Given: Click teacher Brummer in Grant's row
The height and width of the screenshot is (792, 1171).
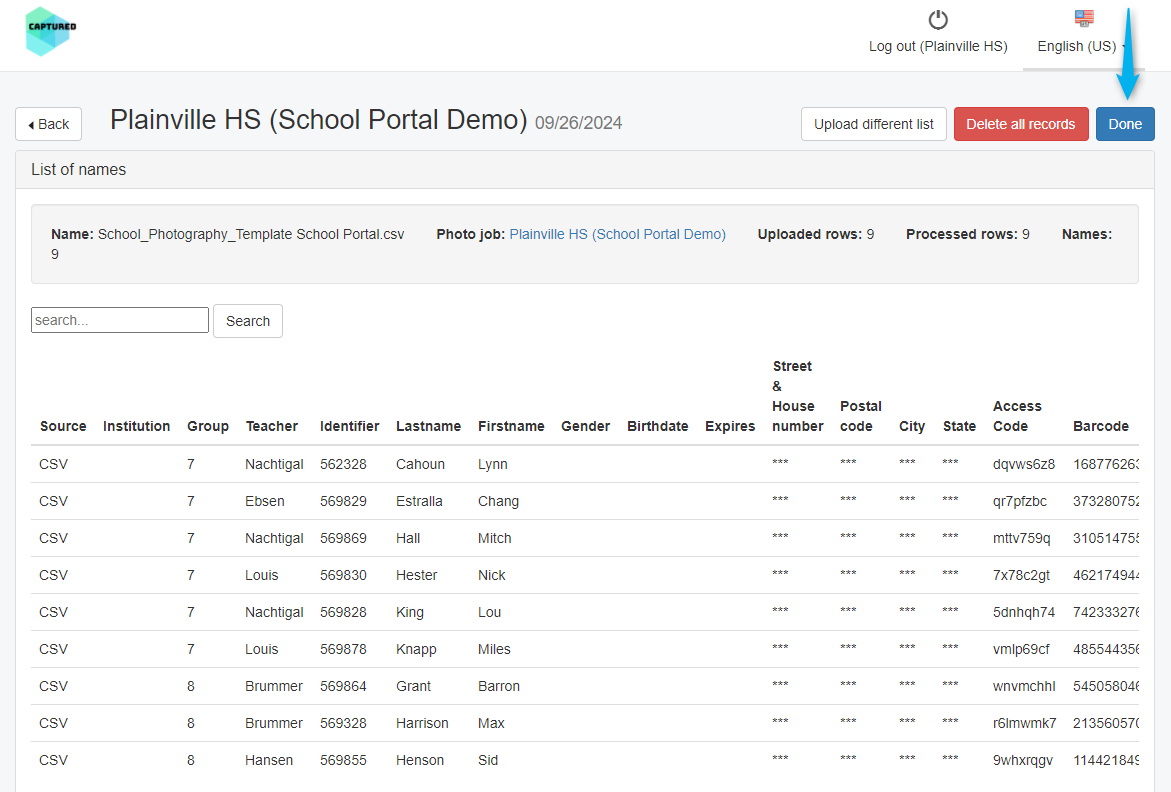Looking at the screenshot, I should 274,686.
